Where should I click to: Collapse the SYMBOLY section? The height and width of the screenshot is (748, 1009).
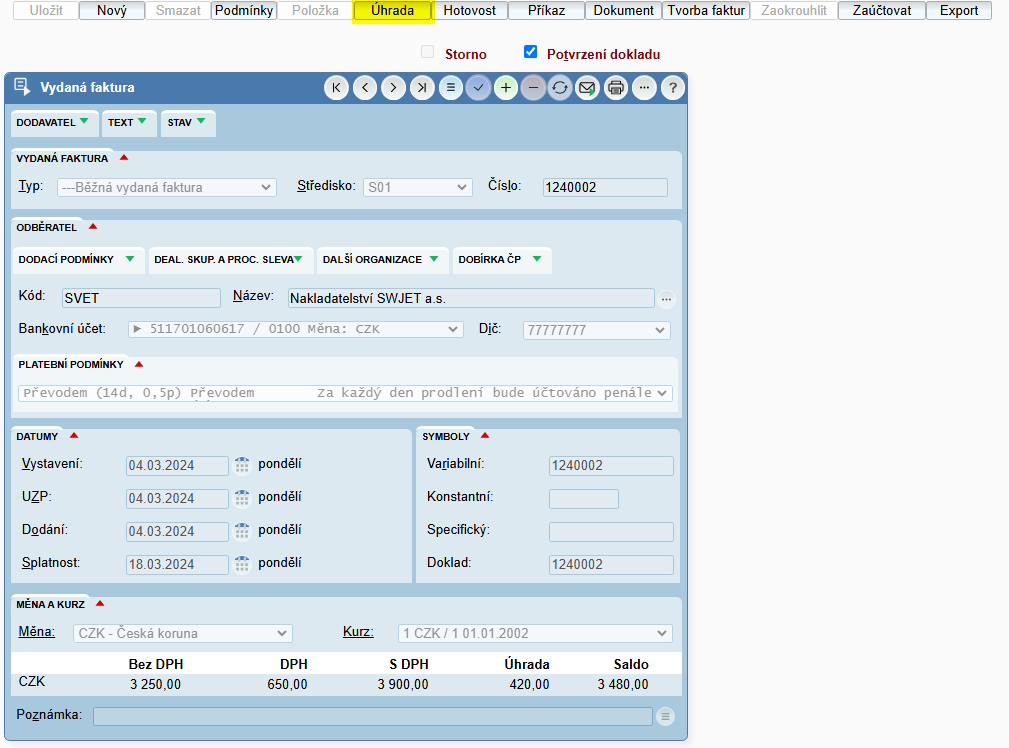pyautogui.click(x=485, y=436)
